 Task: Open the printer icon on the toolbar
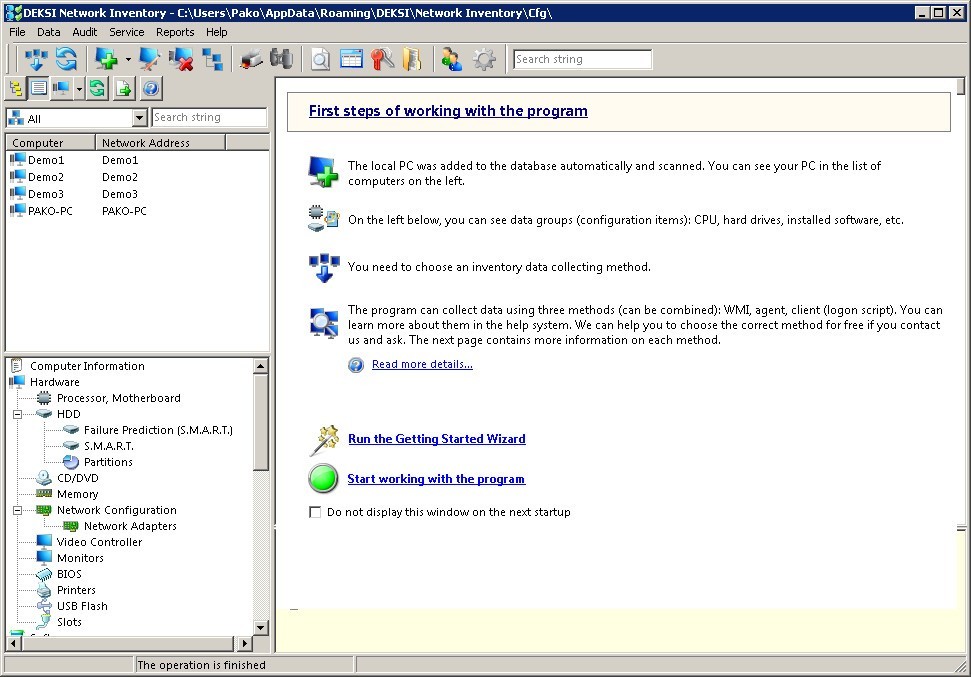[x=249, y=58]
